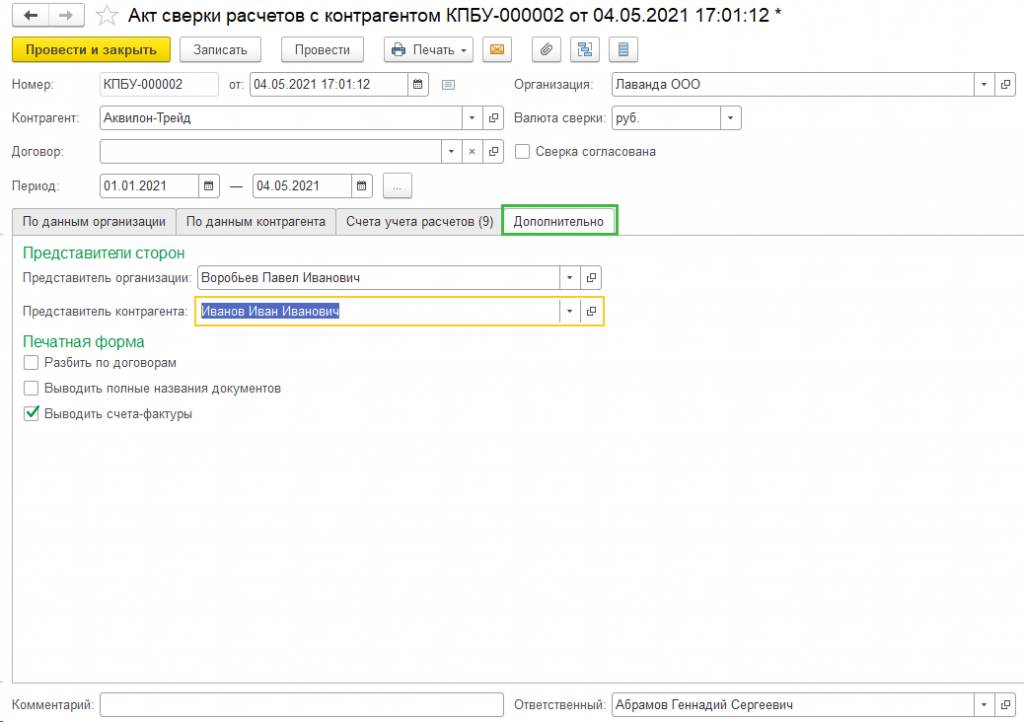Open Счета учета расчетов (9) tab
The width and height of the screenshot is (1024, 722).
pyautogui.click(x=419, y=222)
